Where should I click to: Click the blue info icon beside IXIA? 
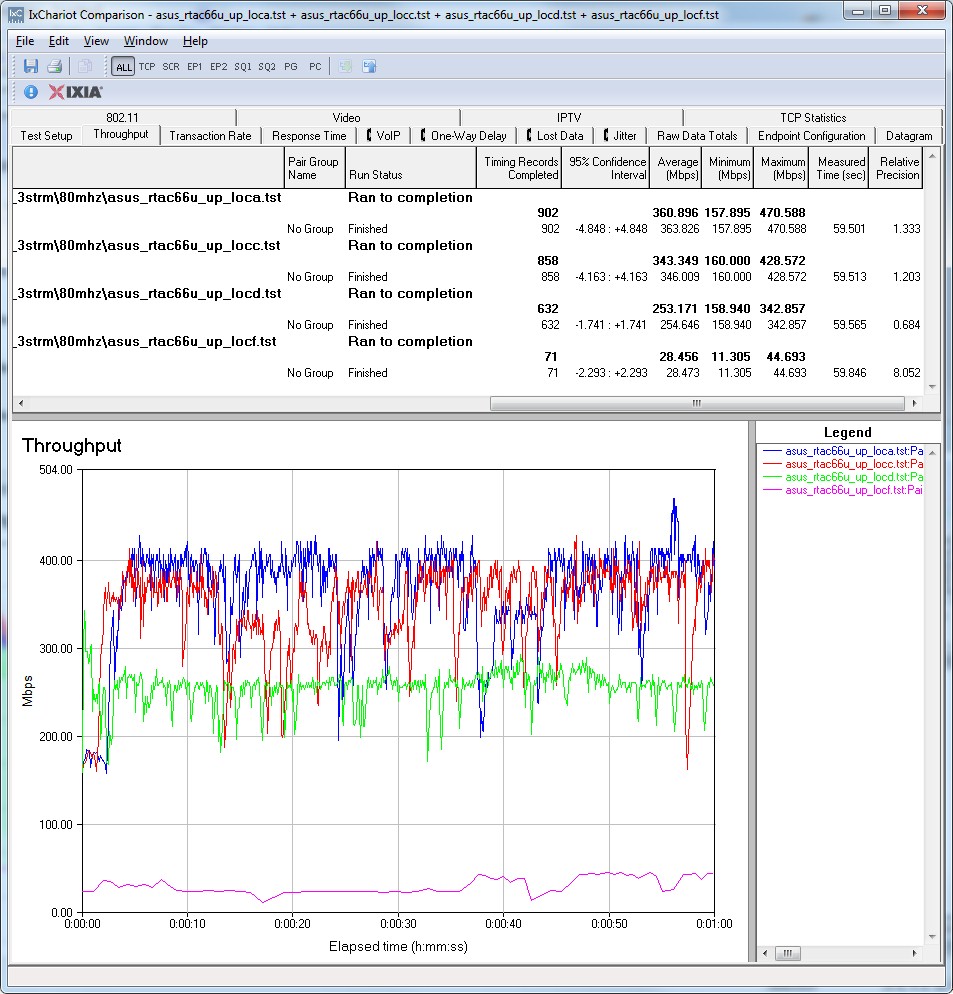pos(30,92)
